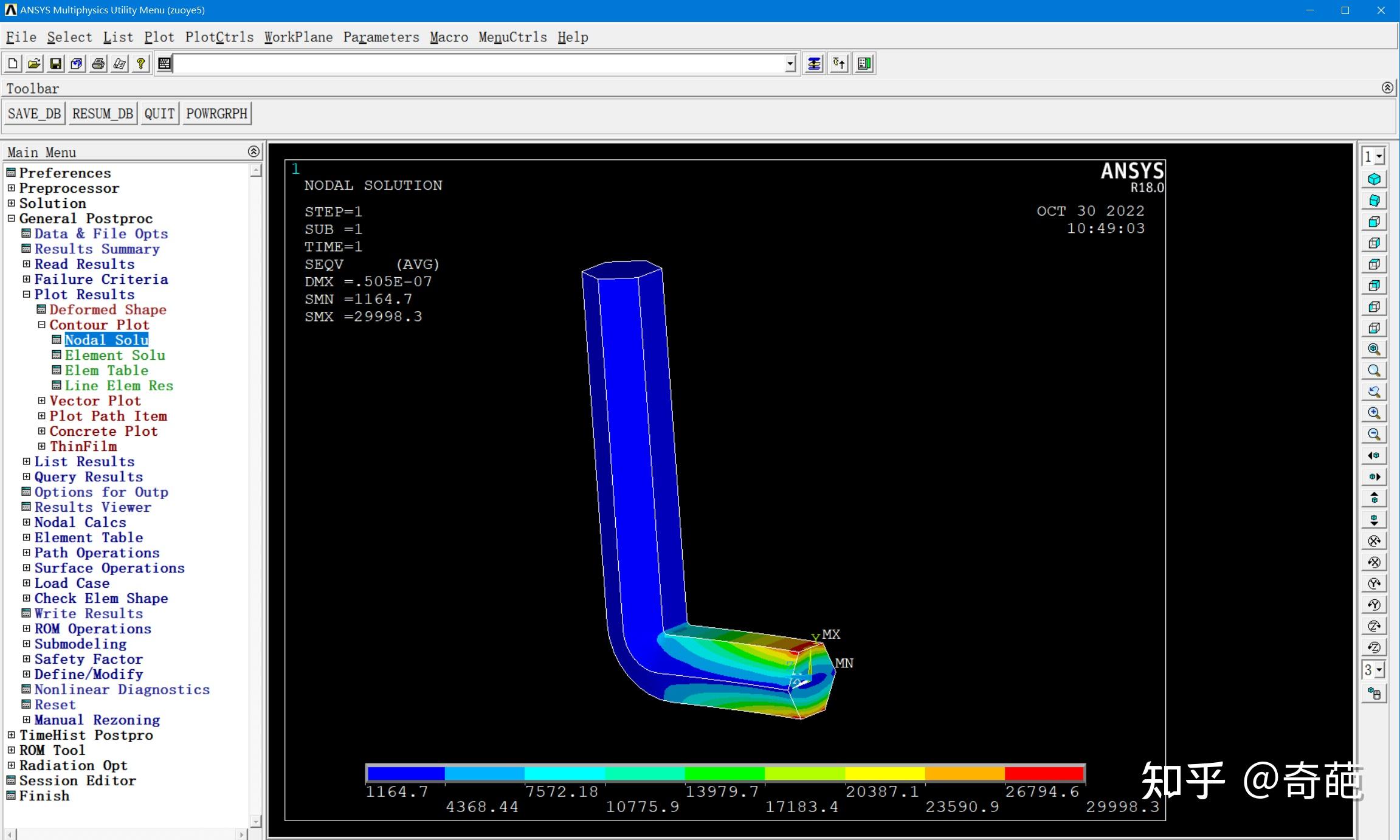Open the PlotCtrls menu
The image size is (1400, 840).
219,38
